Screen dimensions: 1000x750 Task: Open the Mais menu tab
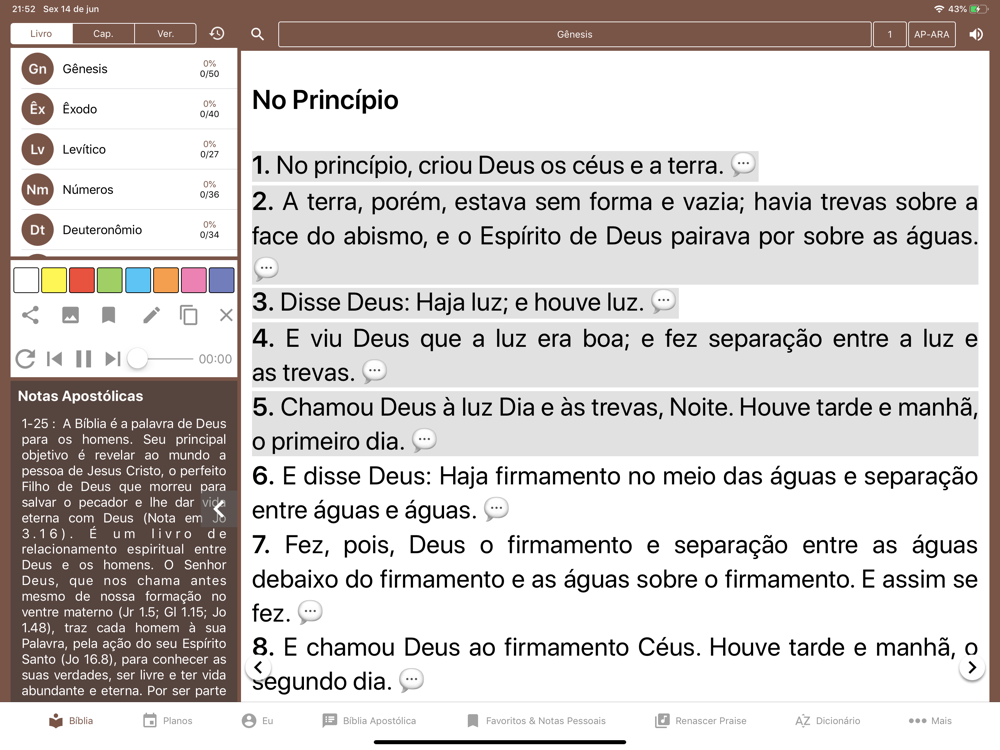coord(930,721)
